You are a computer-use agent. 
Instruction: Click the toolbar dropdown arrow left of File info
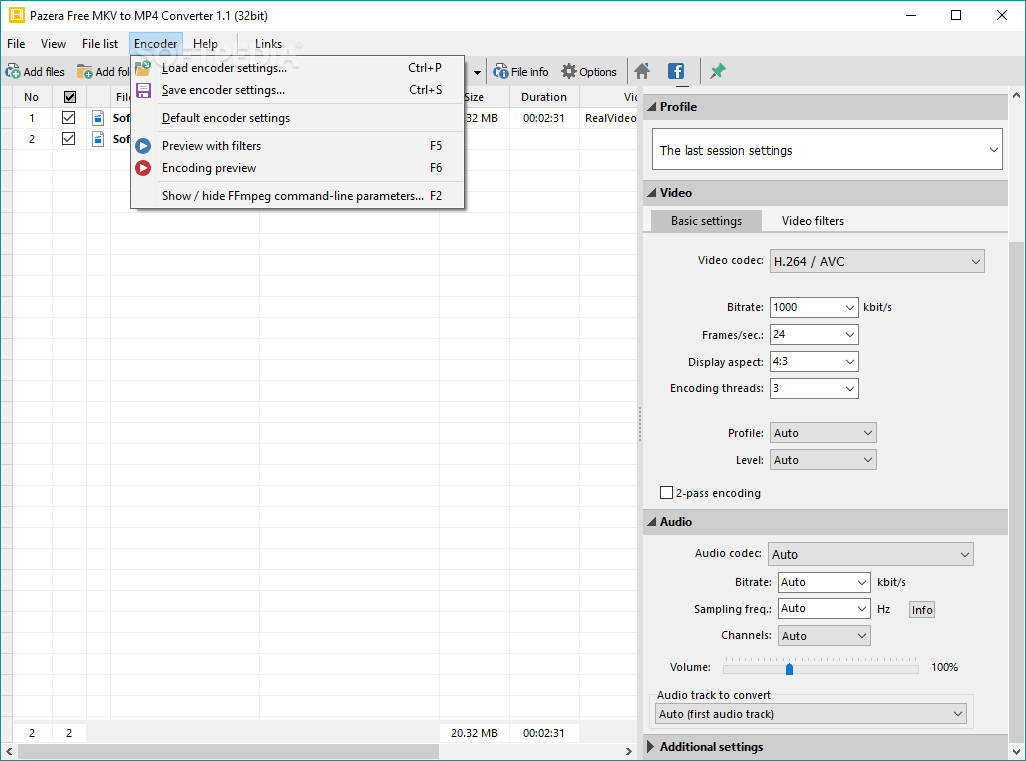click(478, 72)
